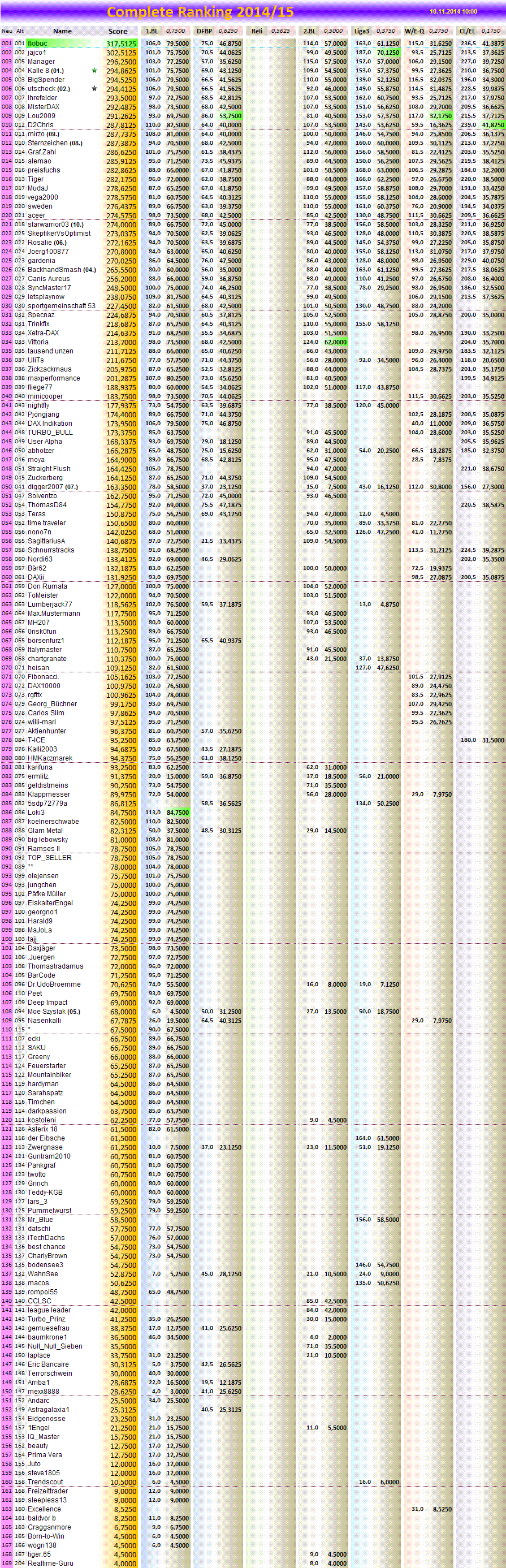This screenshot has height=1568, width=506.
Task: Select top-ranked player name 'flobuc'
Action: [x=37, y=44]
